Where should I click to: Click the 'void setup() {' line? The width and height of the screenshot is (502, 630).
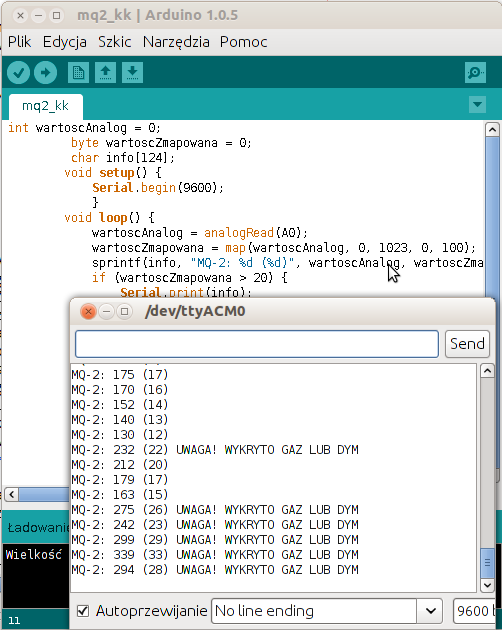click(113, 173)
